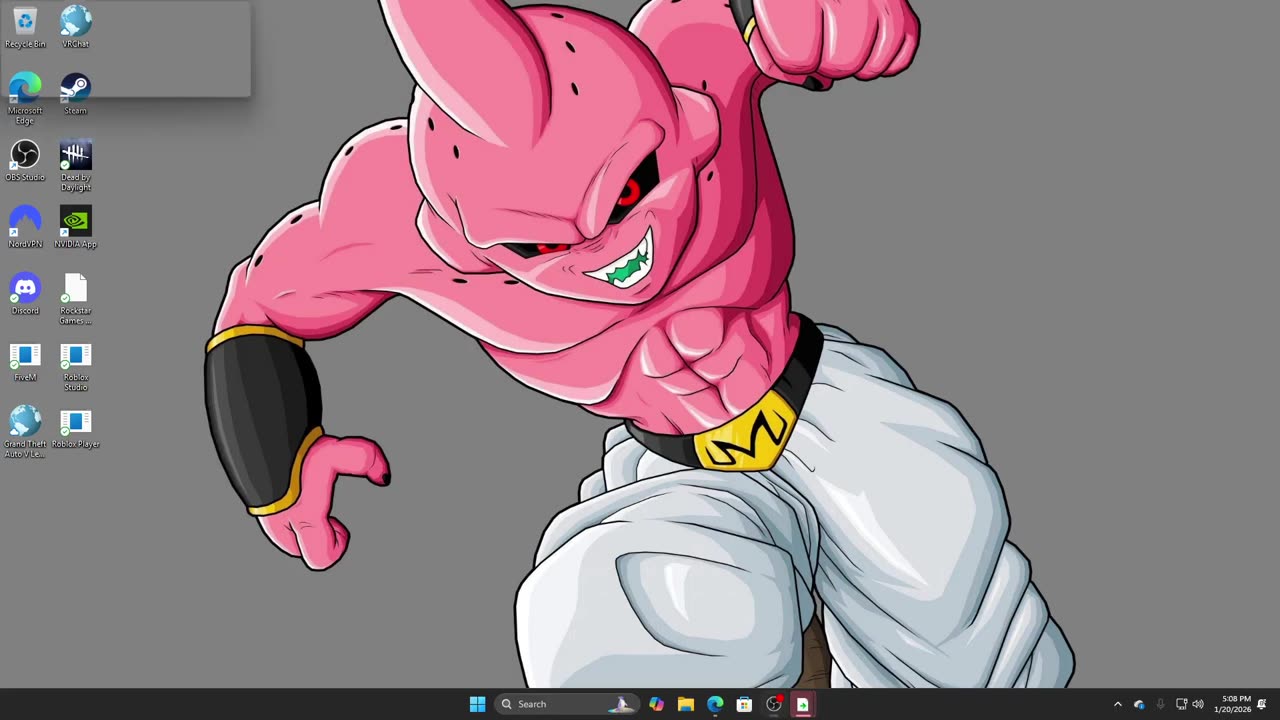Viewport: 1280px width, 720px height.
Task: Select the Microsoft Edge desktop shortcut
Action: [x=25, y=99]
